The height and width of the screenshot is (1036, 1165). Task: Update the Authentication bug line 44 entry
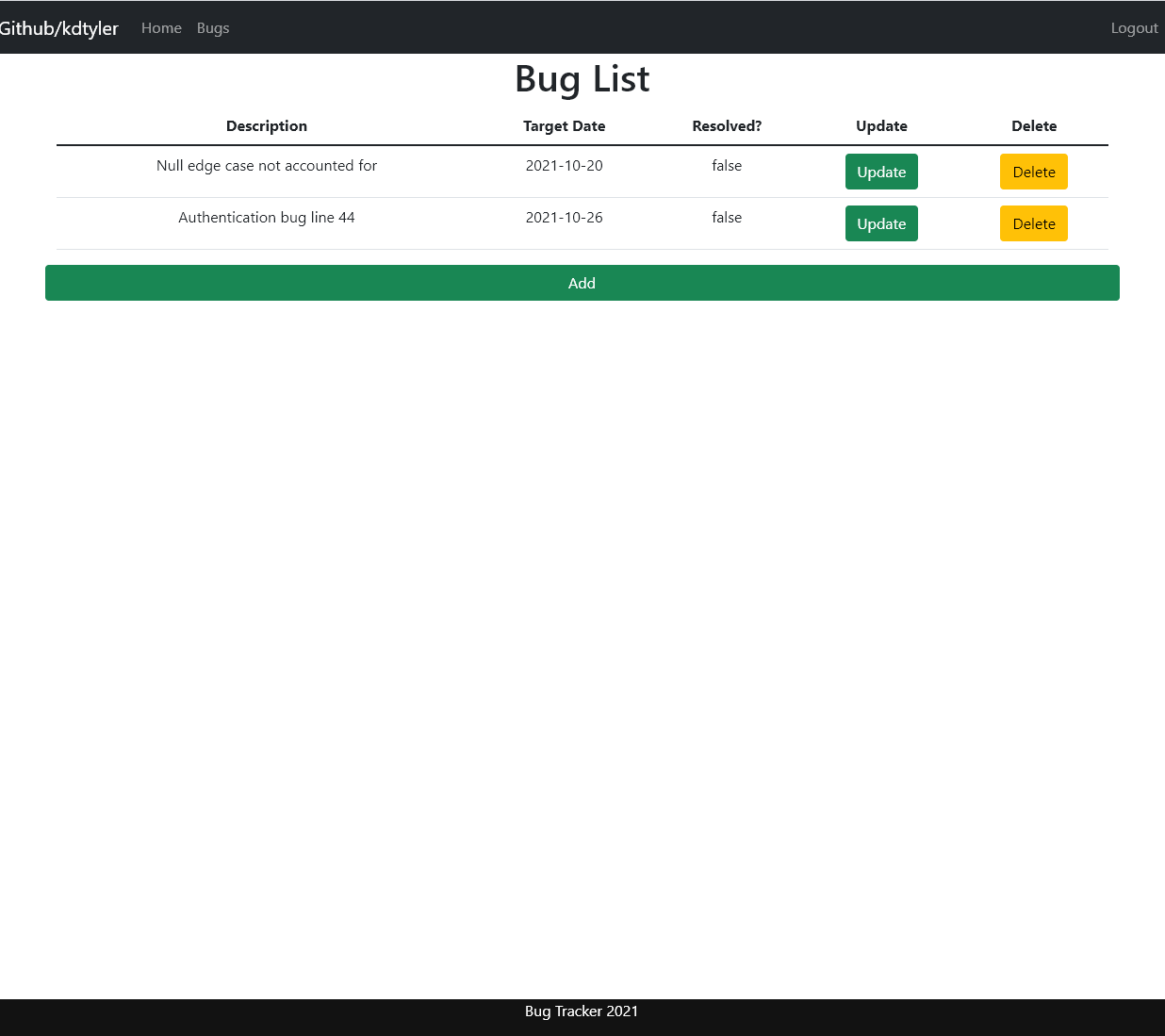click(881, 223)
